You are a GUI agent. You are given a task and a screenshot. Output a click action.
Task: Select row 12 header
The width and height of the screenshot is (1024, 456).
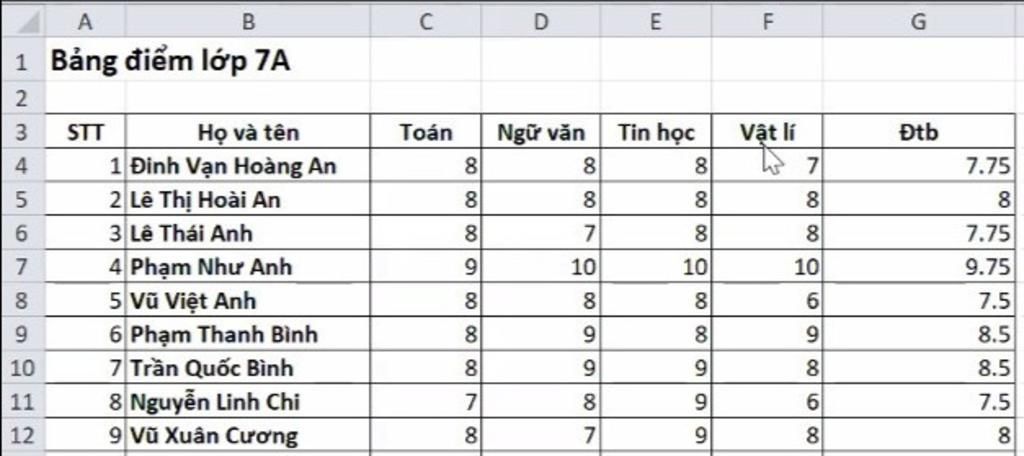click(x=22, y=436)
